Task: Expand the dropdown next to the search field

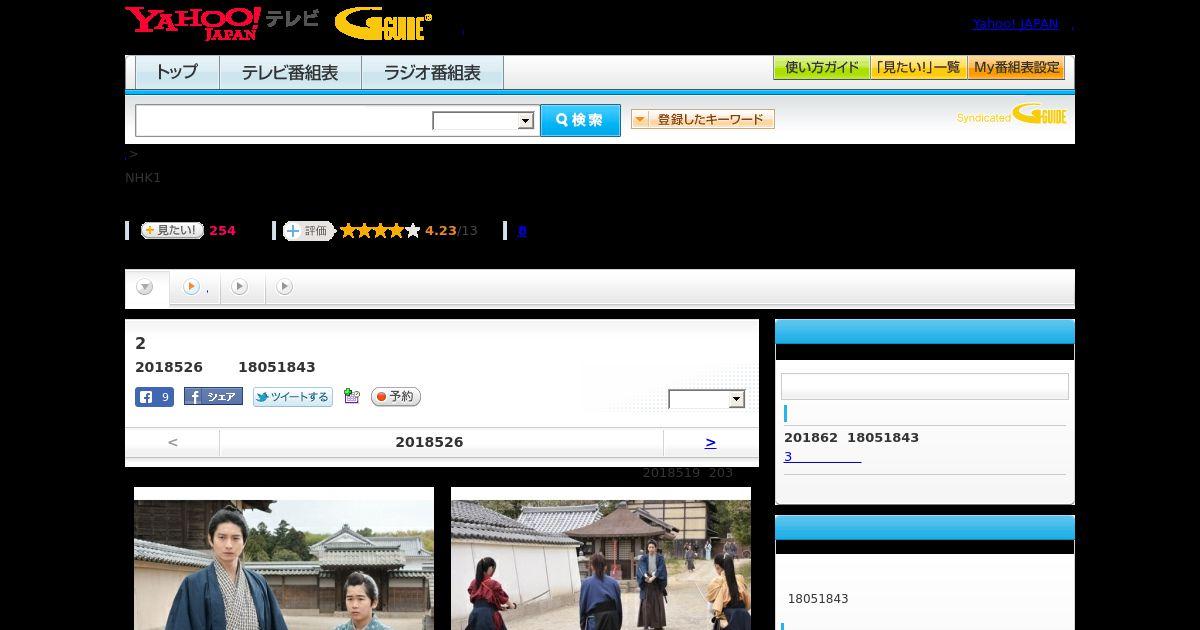Action: click(484, 121)
